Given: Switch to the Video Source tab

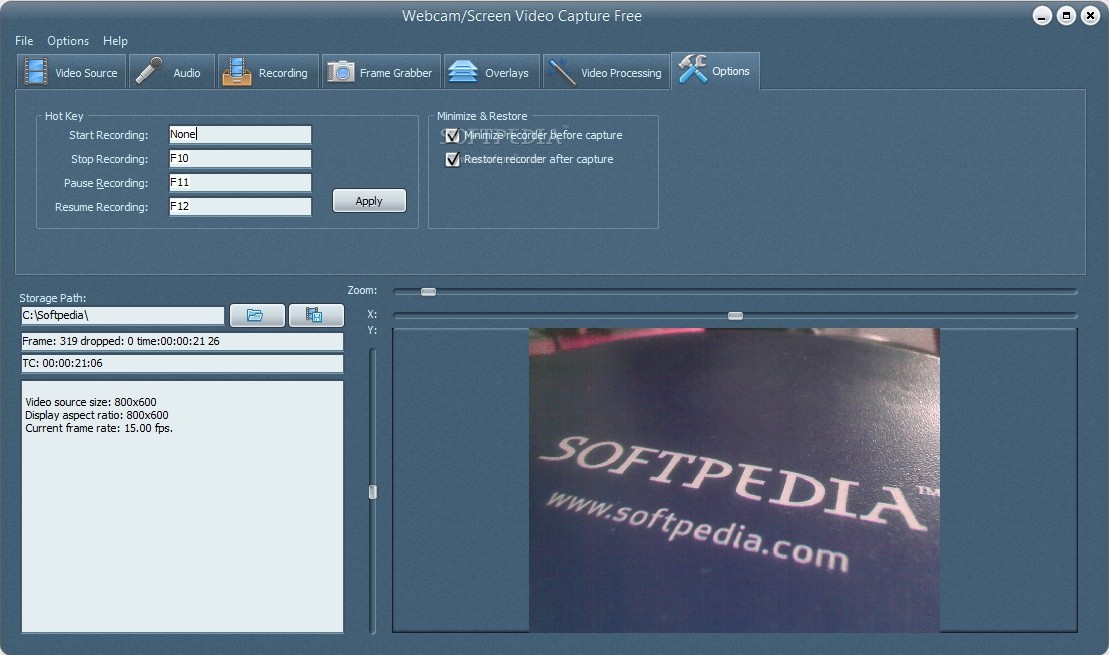Looking at the screenshot, I should coord(71,72).
